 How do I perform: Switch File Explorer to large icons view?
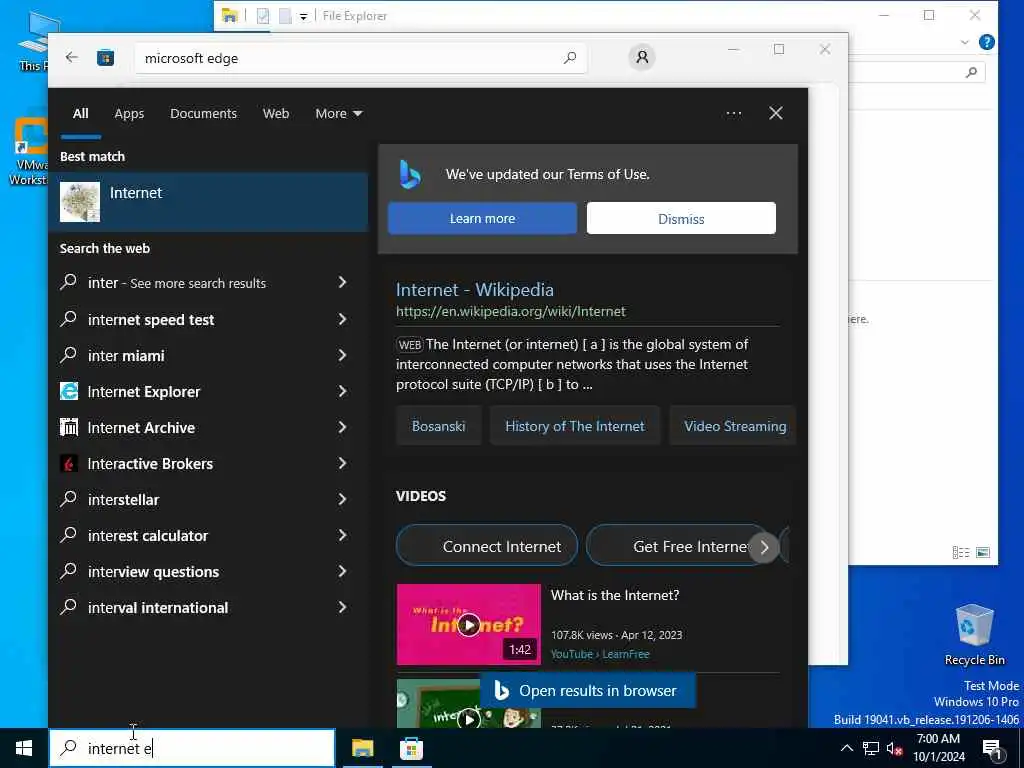coord(983,552)
